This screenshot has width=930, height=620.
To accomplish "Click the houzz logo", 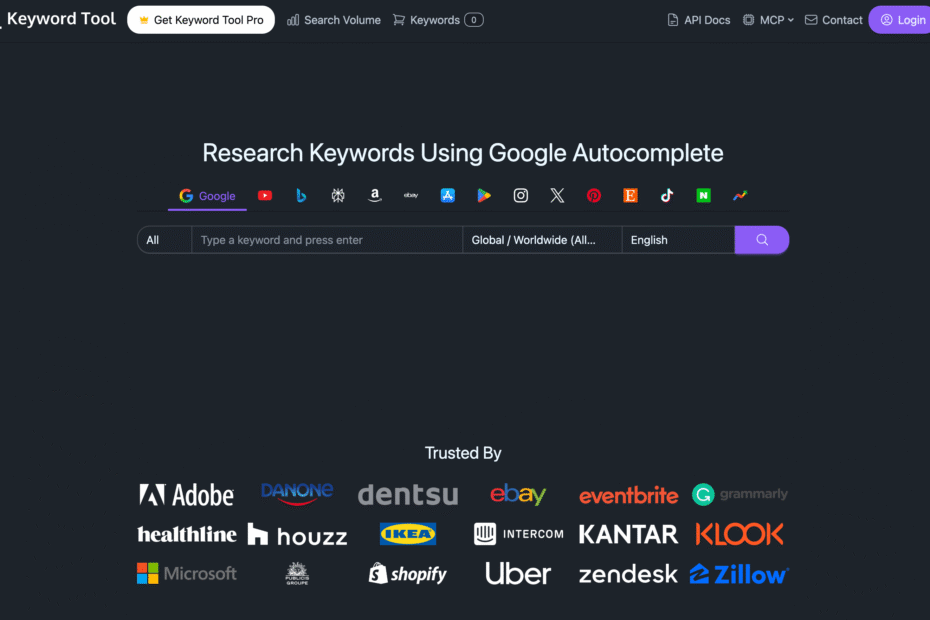I will (297, 535).
